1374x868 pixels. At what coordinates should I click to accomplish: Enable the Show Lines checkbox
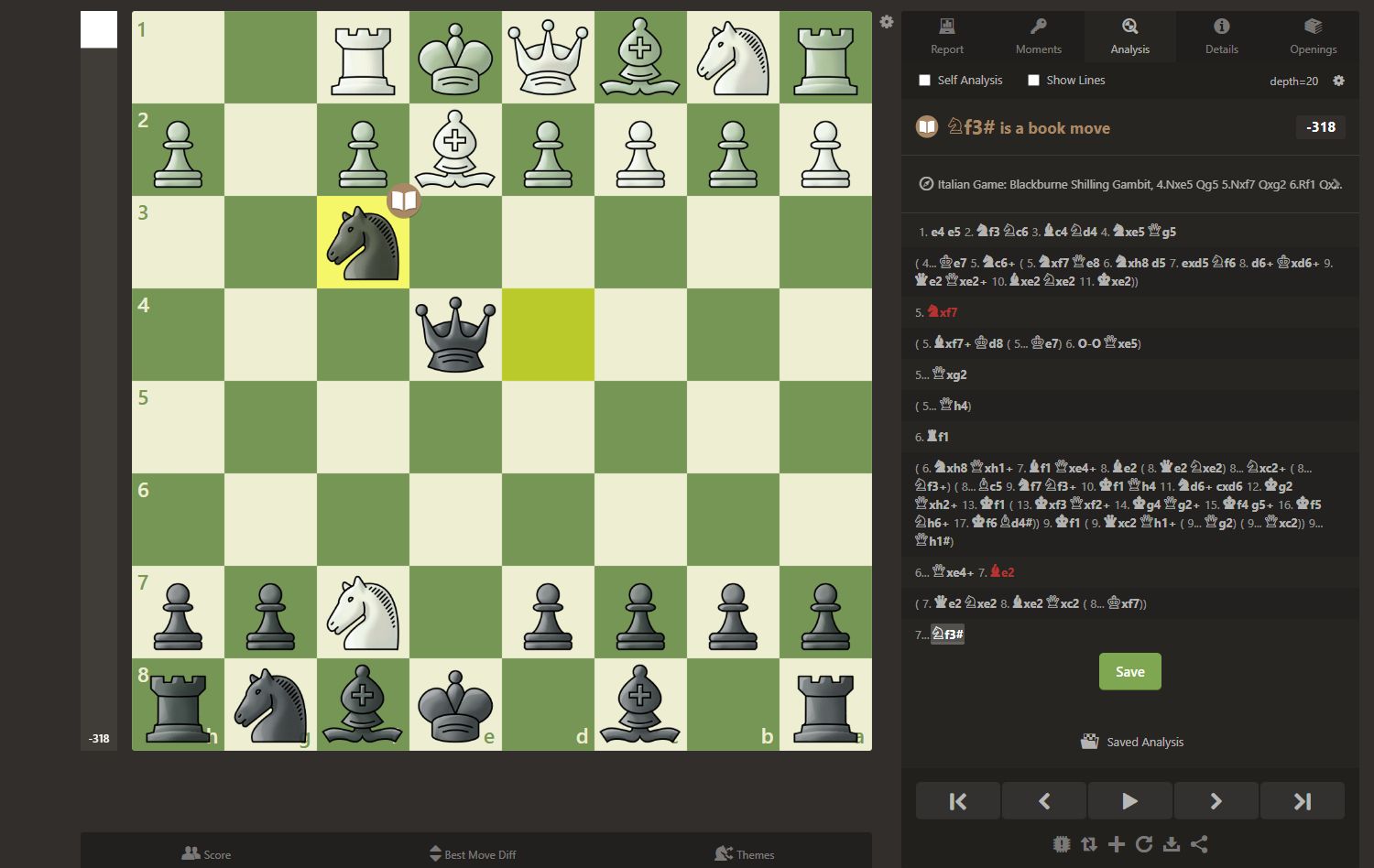(1034, 80)
